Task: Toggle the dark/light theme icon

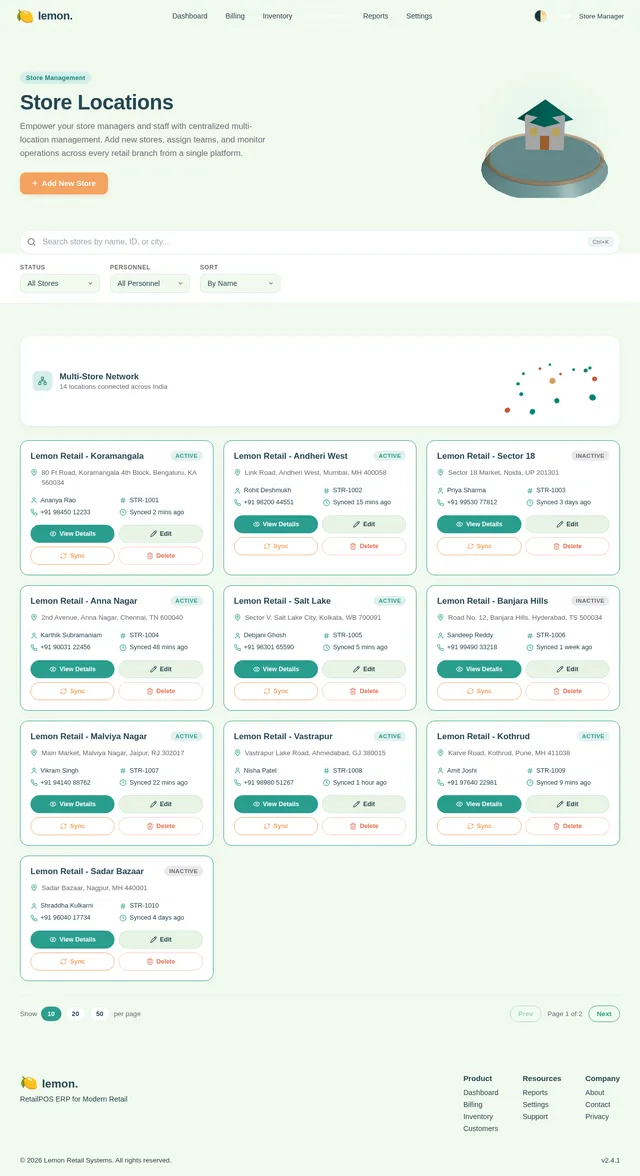Action: tap(540, 16)
